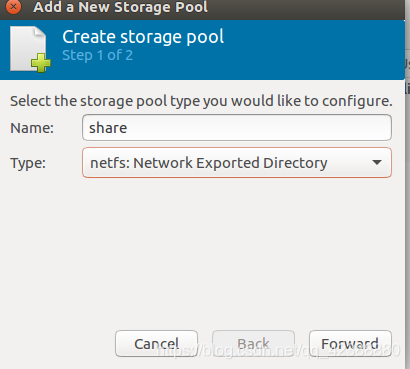Go to previous step with Back
The height and width of the screenshot is (369, 410).
coord(253,343)
